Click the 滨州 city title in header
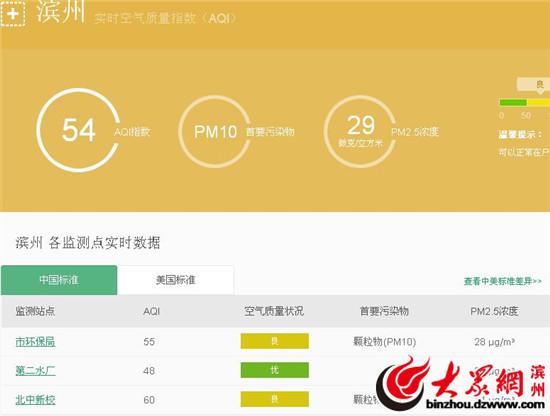This screenshot has height=416, width=550. (61, 11)
